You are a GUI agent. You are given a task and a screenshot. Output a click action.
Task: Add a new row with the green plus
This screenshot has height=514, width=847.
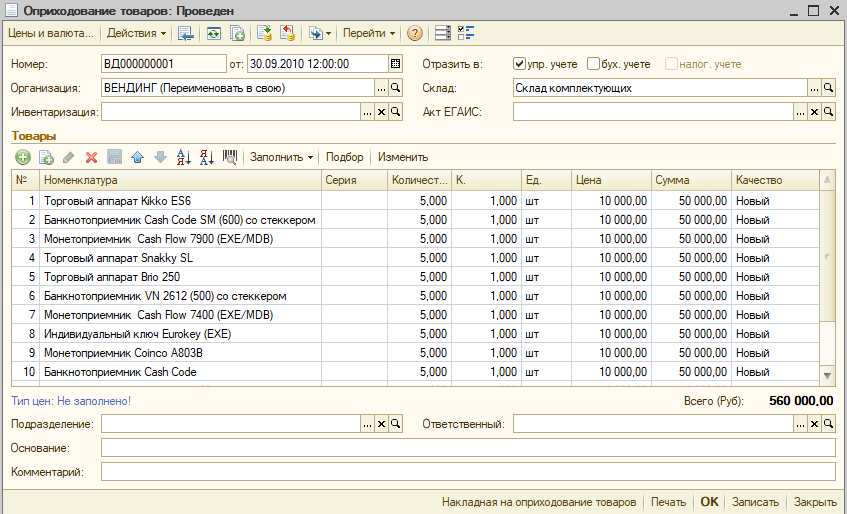point(23,157)
